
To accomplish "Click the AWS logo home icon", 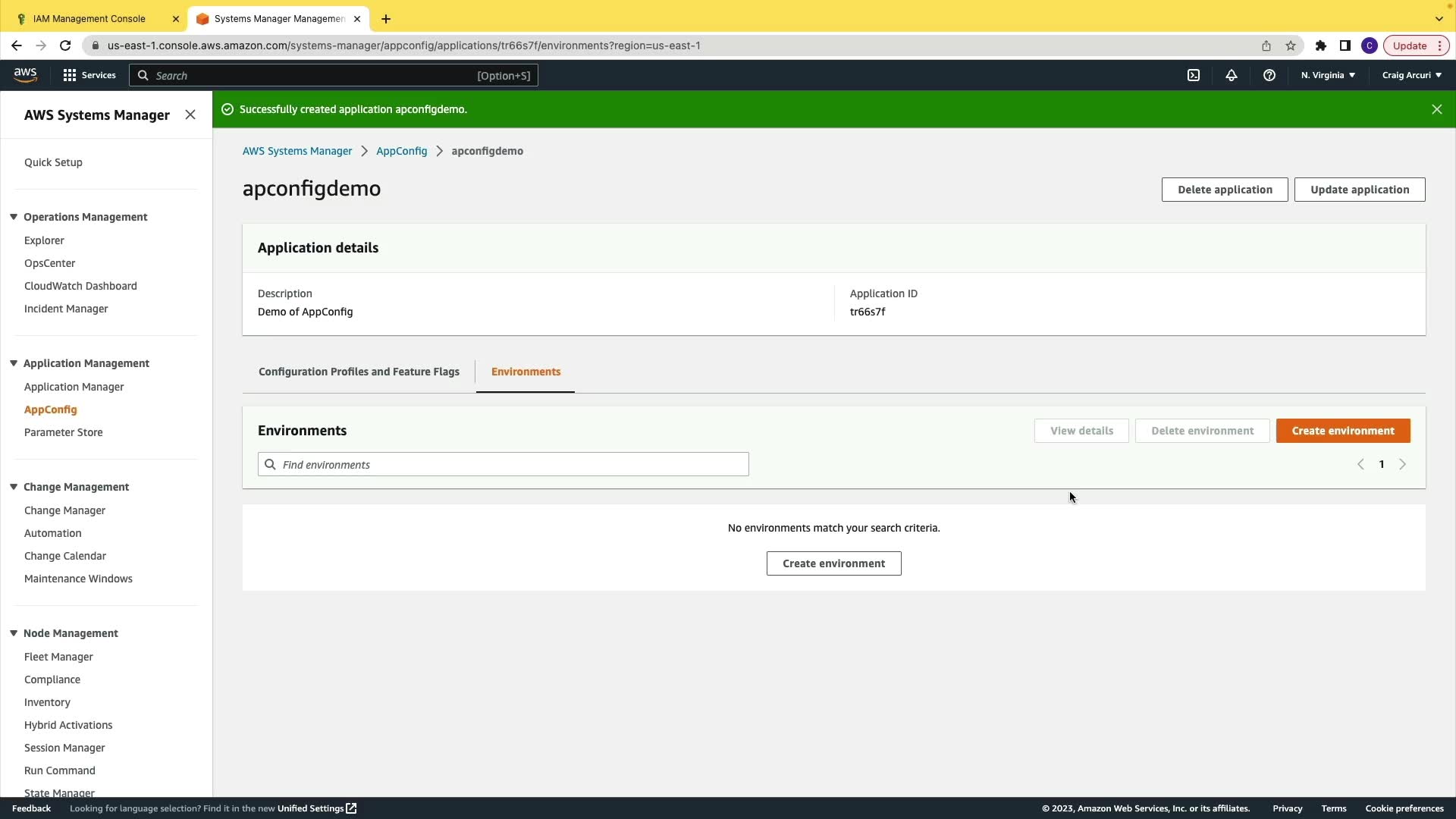I will [25, 74].
